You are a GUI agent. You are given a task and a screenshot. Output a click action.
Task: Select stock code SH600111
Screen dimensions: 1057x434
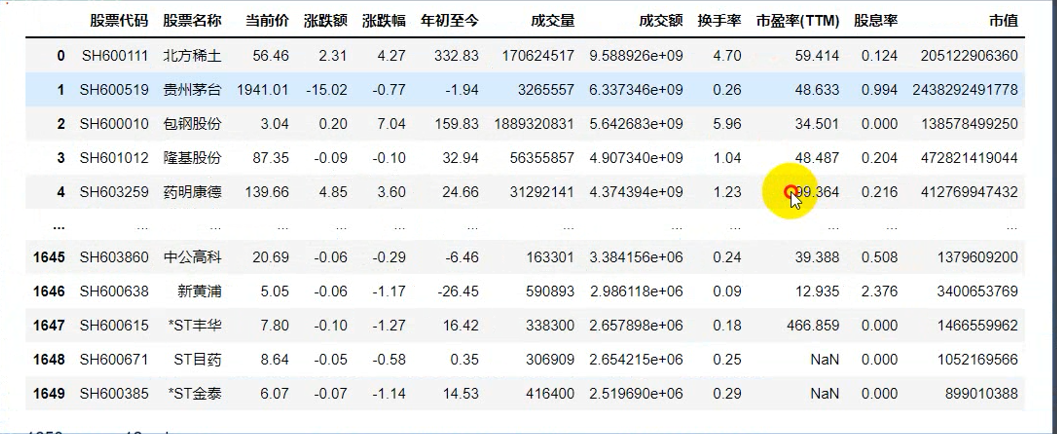pyautogui.click(x=114, y=56)
